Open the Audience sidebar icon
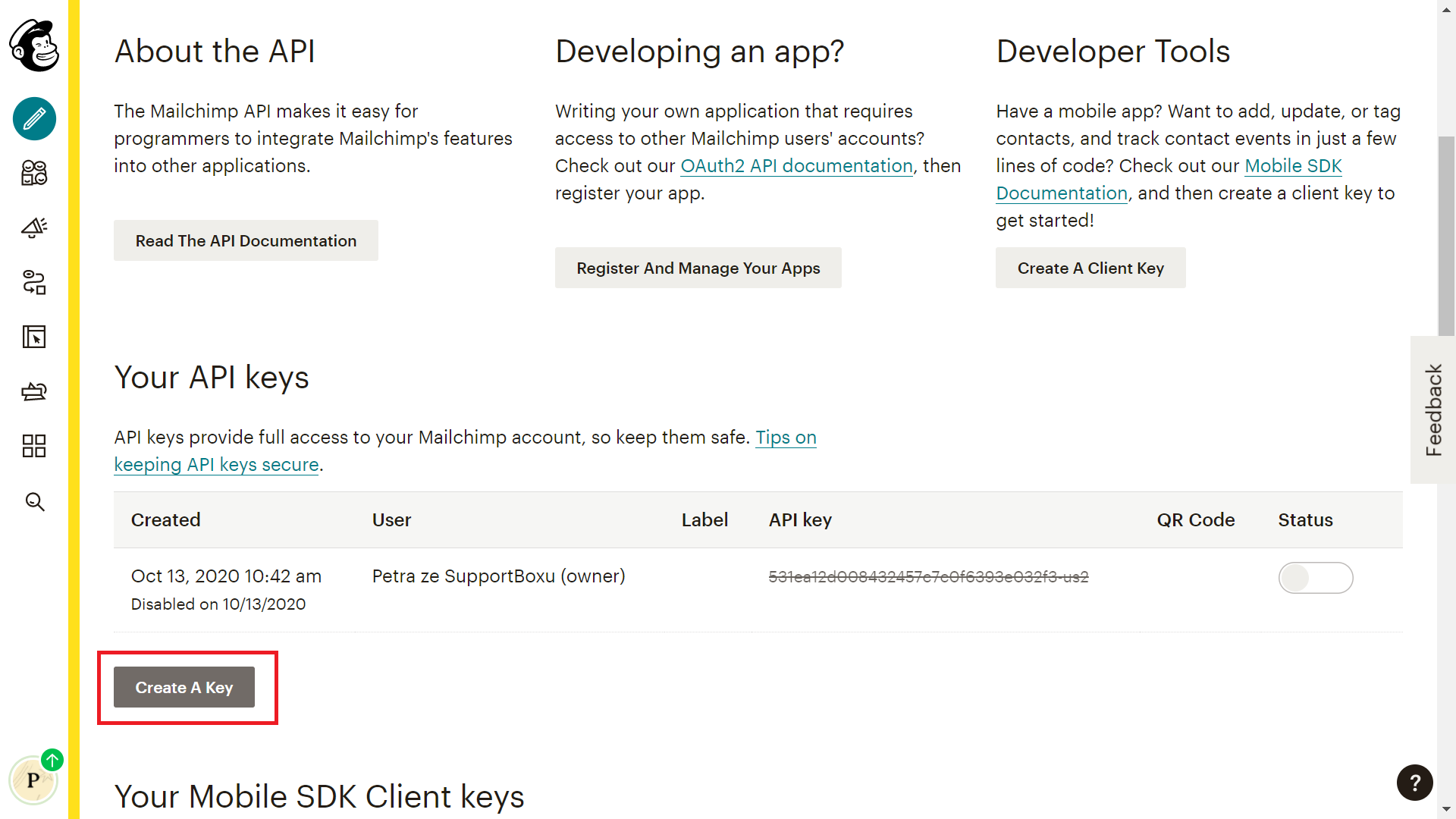This screenshot has height=819, width=1456. pos(34,173)
